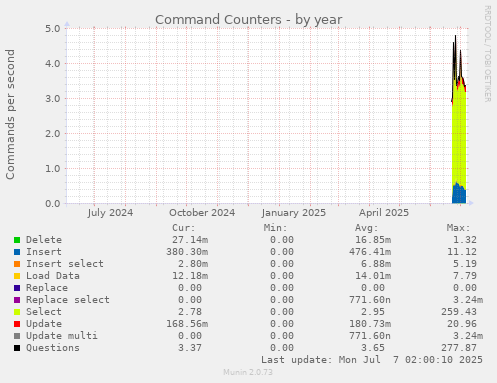Click the 'Max:' column header
Viewport: 497px width, 383px height.
click(x=458, y=228)
